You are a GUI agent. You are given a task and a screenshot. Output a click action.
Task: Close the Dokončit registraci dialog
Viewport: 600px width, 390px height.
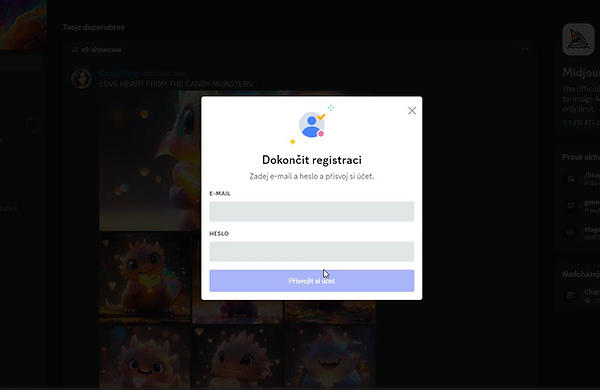click(x=412, y=111)
